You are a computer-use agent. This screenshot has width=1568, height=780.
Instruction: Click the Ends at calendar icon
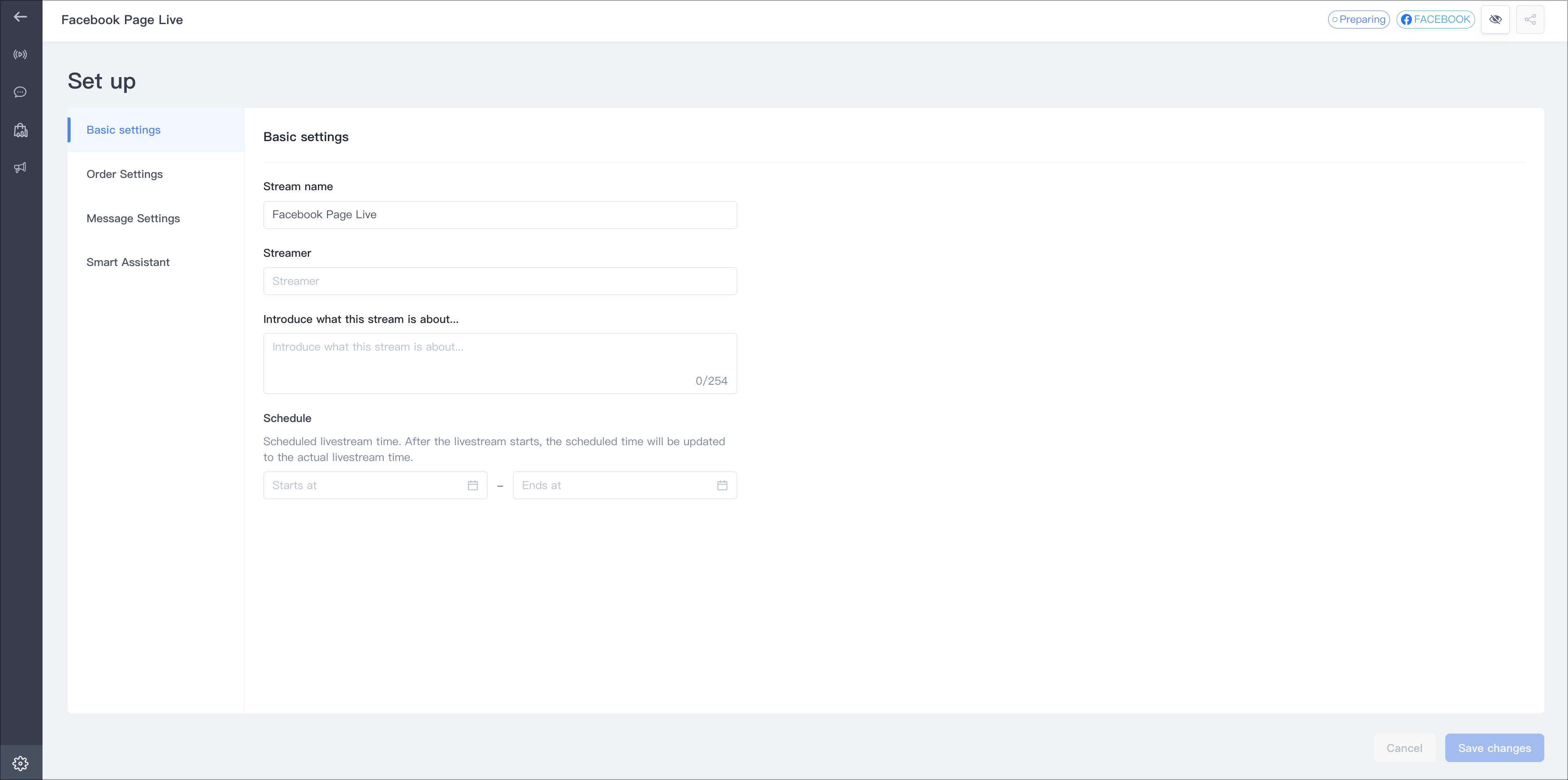click(x=723, y=486)
